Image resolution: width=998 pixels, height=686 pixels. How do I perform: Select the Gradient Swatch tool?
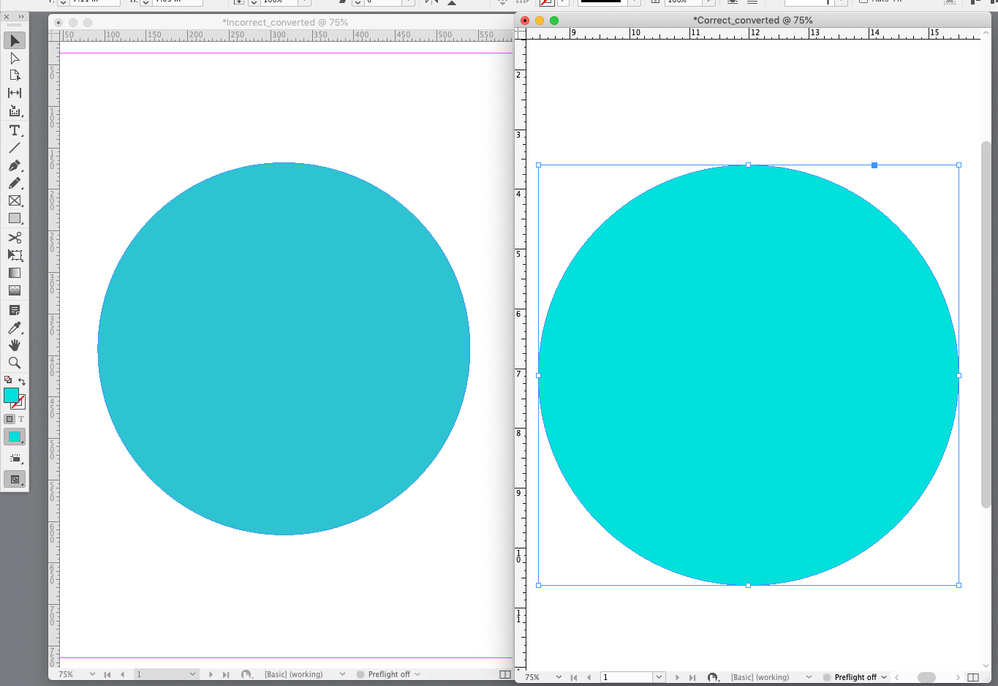pos(15,273)
